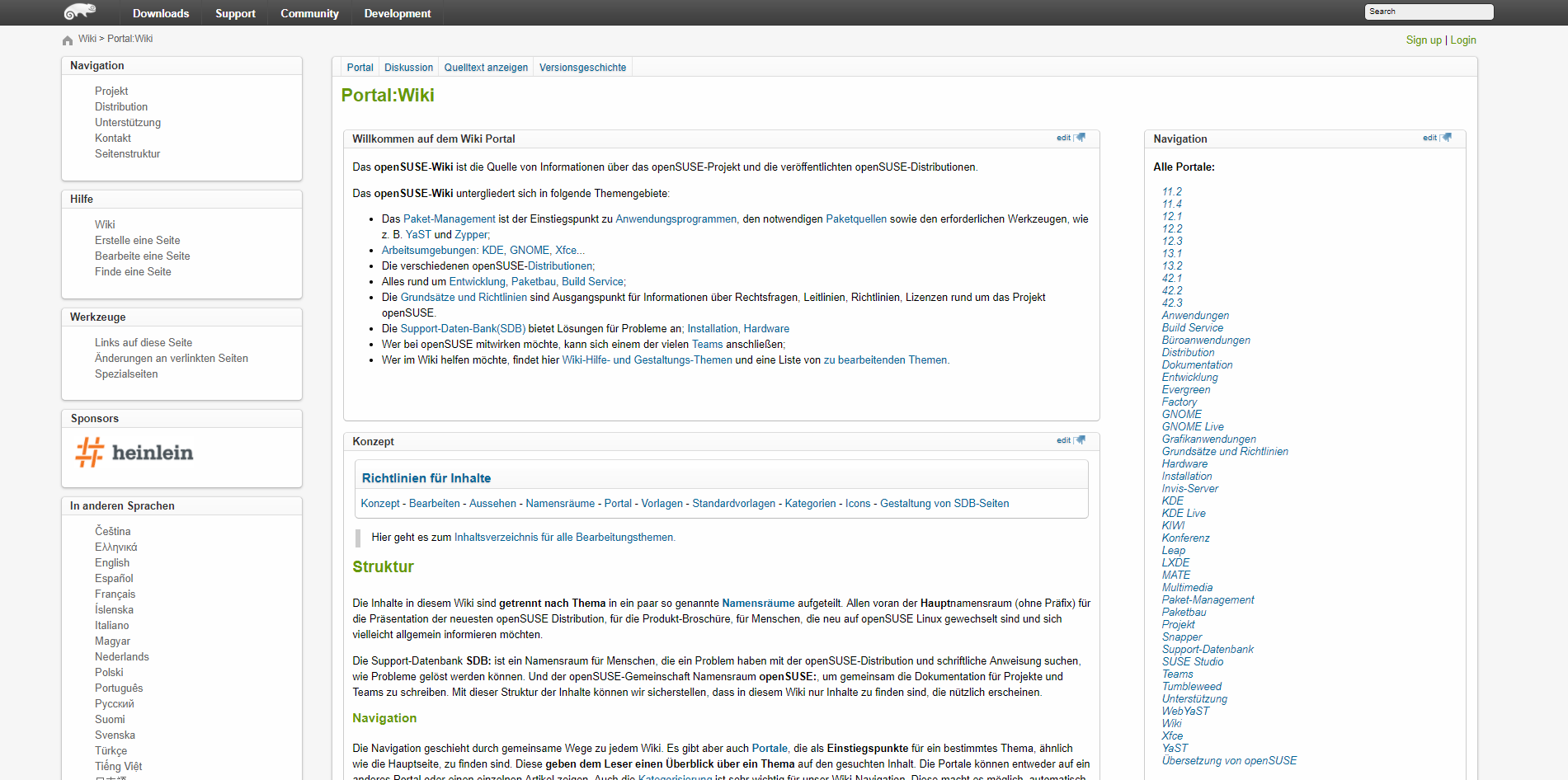Open SUSE Studio portal link
The width and height of the screenshot is (1568, 780).
(1193, 662)
